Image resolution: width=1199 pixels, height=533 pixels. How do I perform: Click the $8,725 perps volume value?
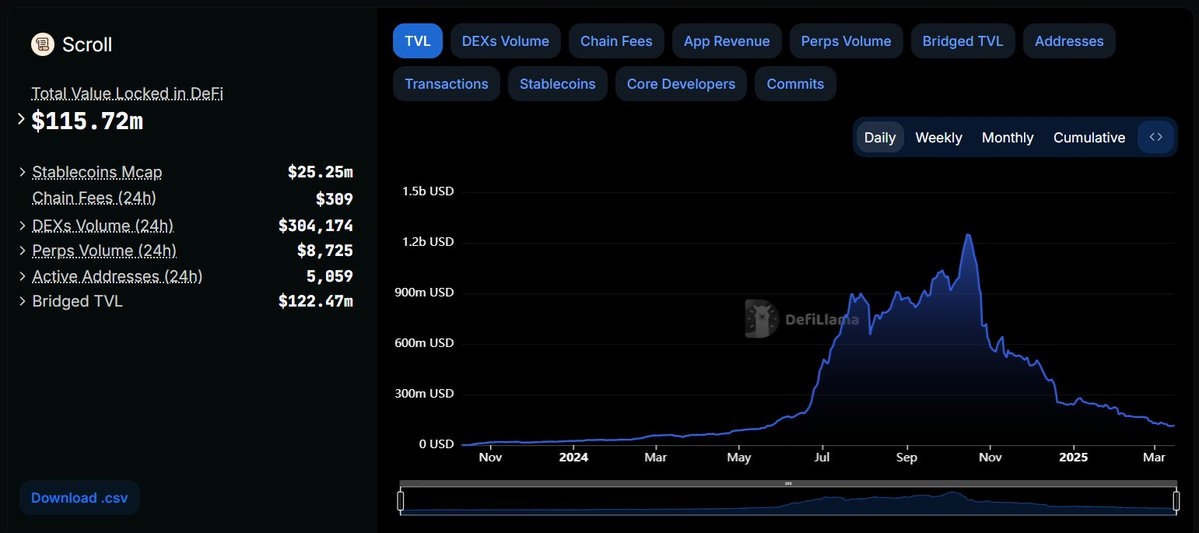click(325, 251)
